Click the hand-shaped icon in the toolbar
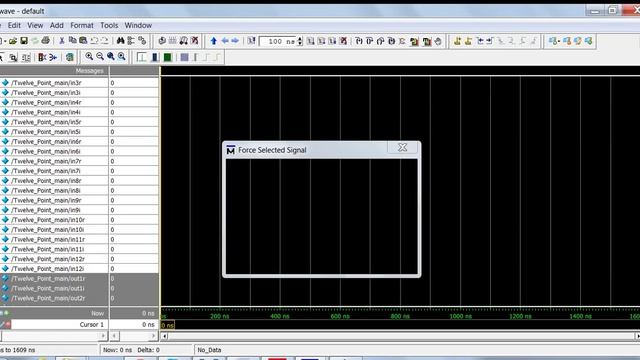 [x=438, y=41]
